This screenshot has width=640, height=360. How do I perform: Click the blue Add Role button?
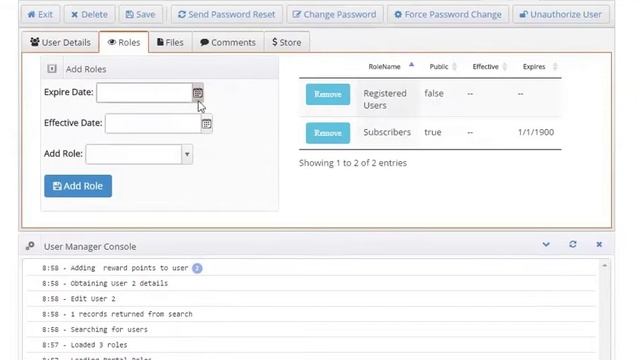click(78, 186)
